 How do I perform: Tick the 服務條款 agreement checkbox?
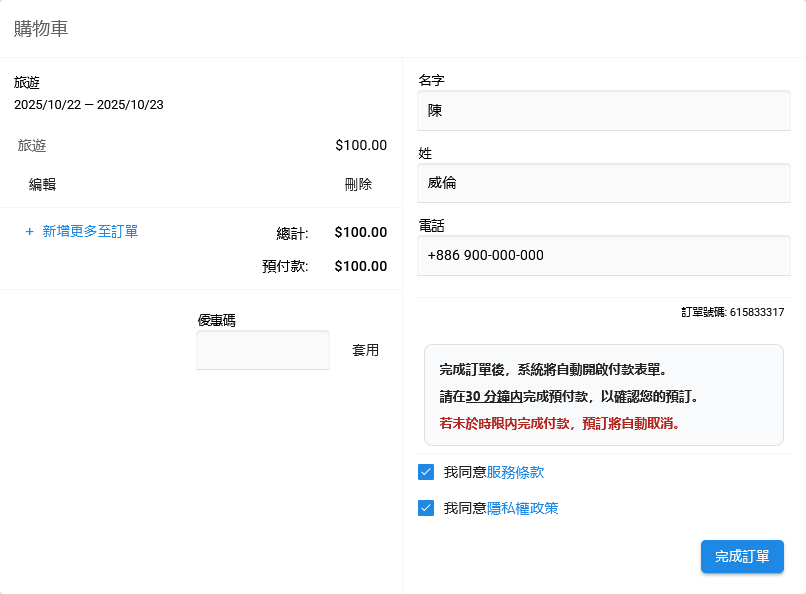click(426, 472)
